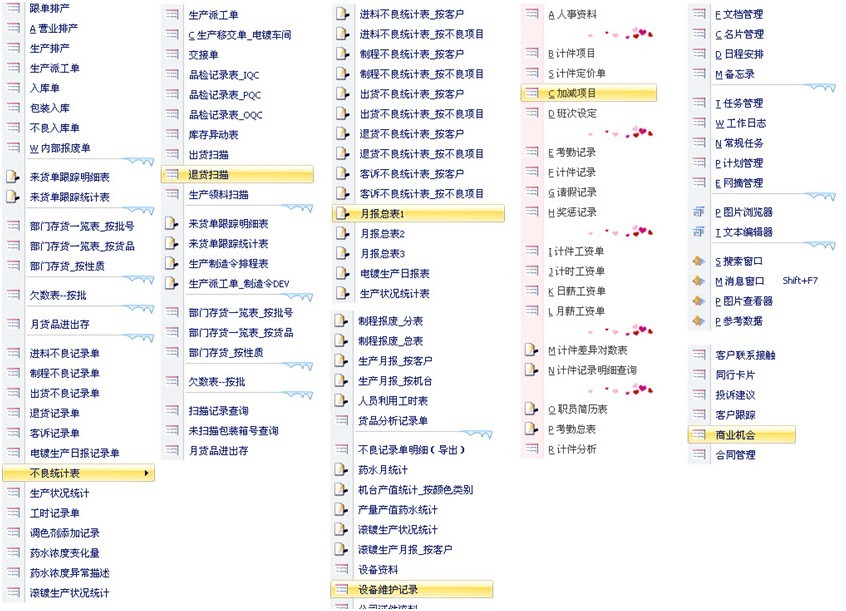Screen dimensions: 846x611
Task: Select the 调色剂添加记录 menu item
Action: (x=64, y=533)
